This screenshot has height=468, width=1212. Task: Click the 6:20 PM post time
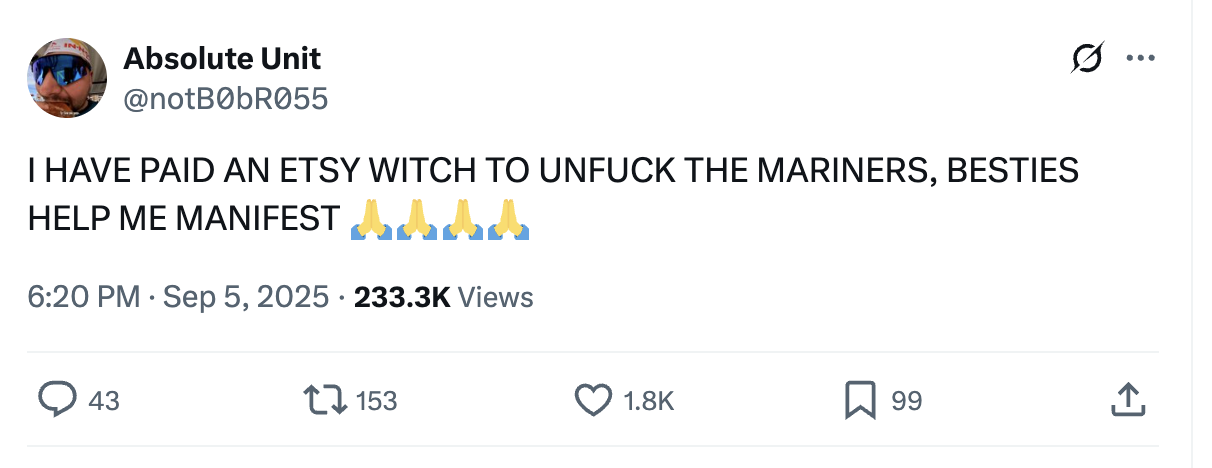click(84, 297)
